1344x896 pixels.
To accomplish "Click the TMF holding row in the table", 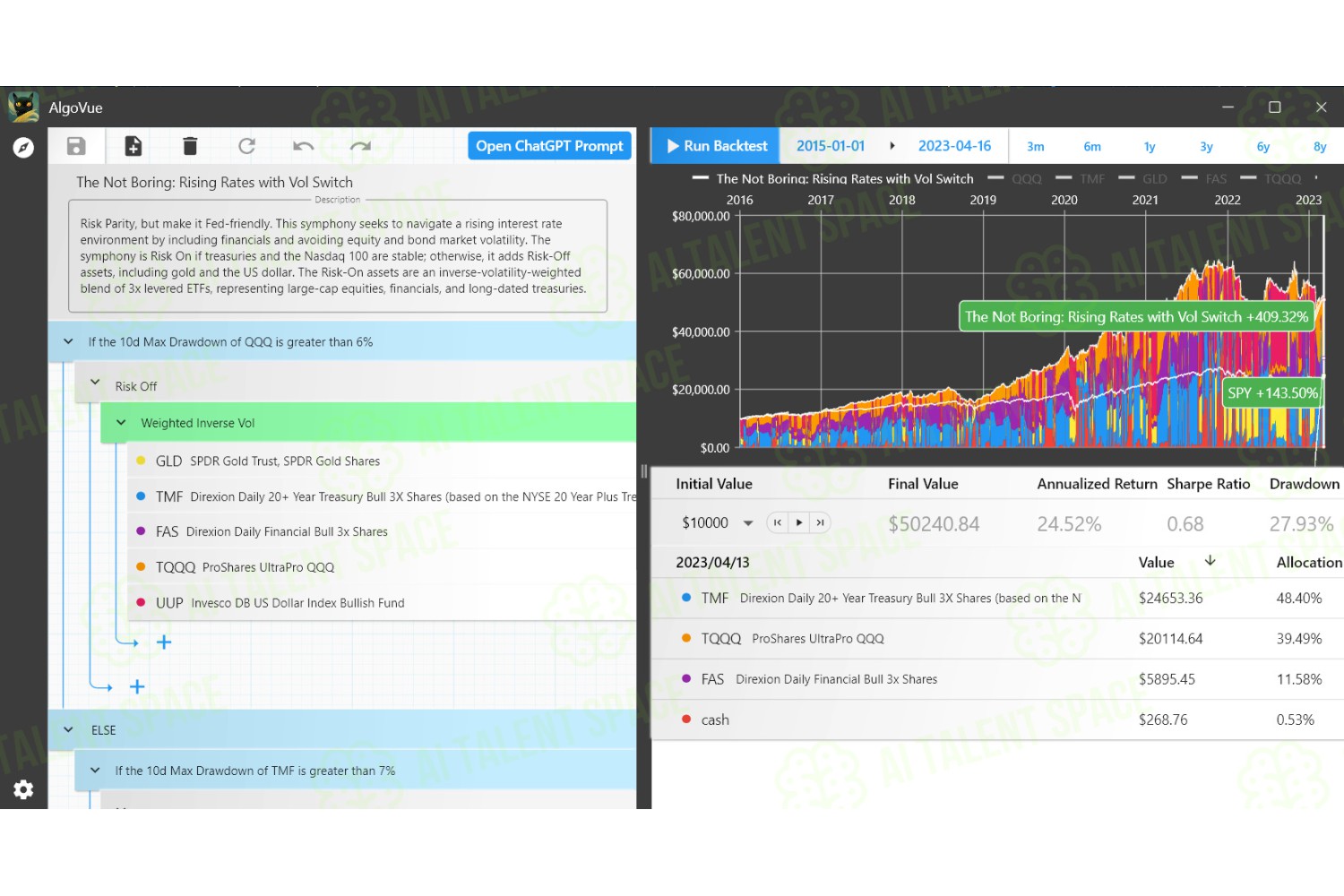I will [997, 598].
